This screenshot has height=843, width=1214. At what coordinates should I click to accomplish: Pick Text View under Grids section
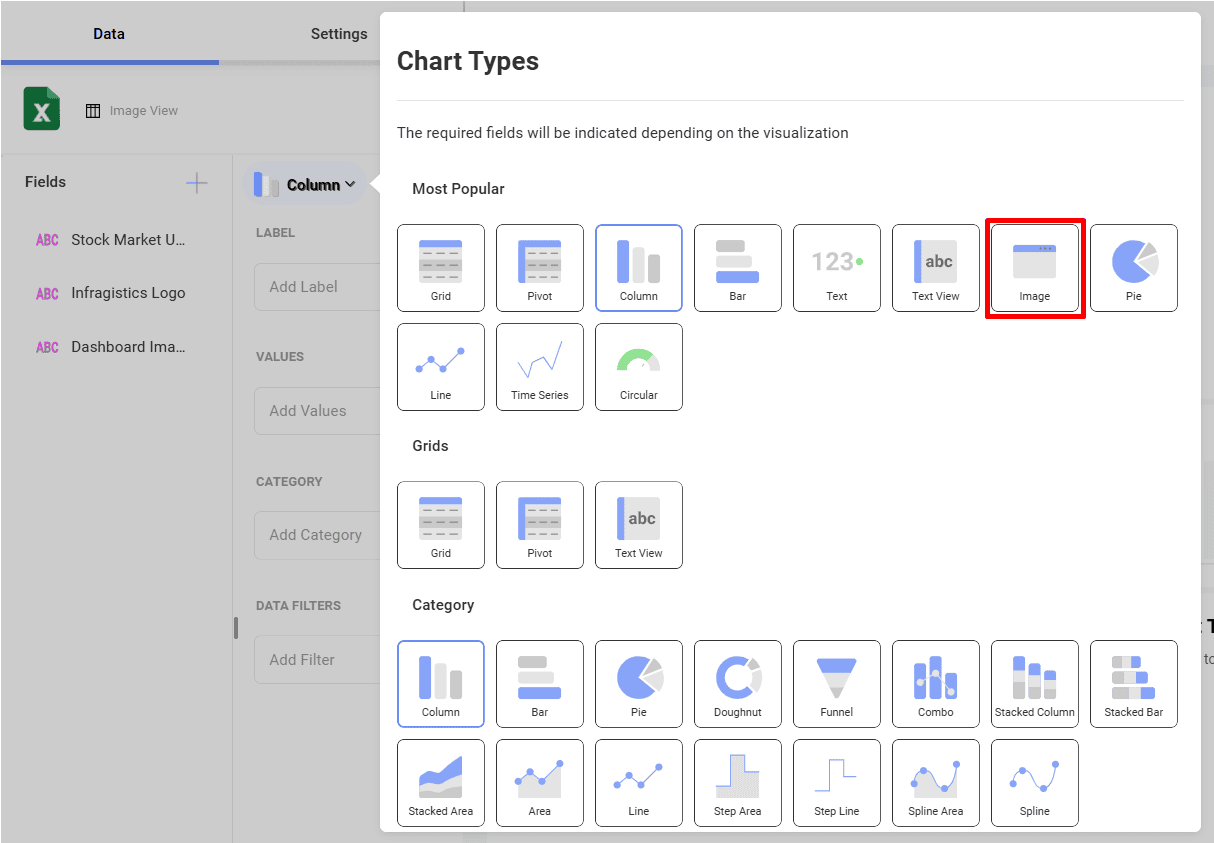(639, 525)
